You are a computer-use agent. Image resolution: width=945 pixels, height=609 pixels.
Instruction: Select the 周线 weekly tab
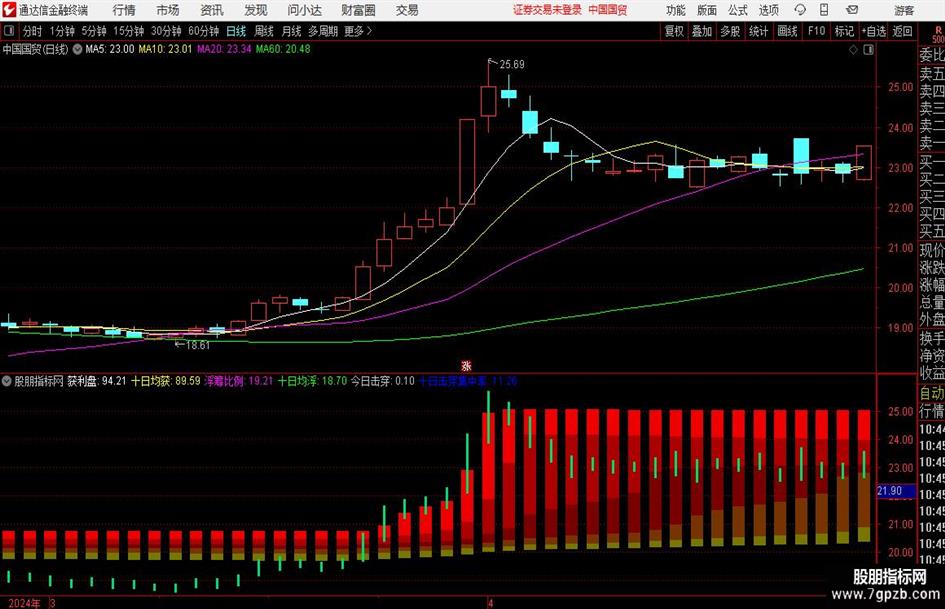pos(264,31)
